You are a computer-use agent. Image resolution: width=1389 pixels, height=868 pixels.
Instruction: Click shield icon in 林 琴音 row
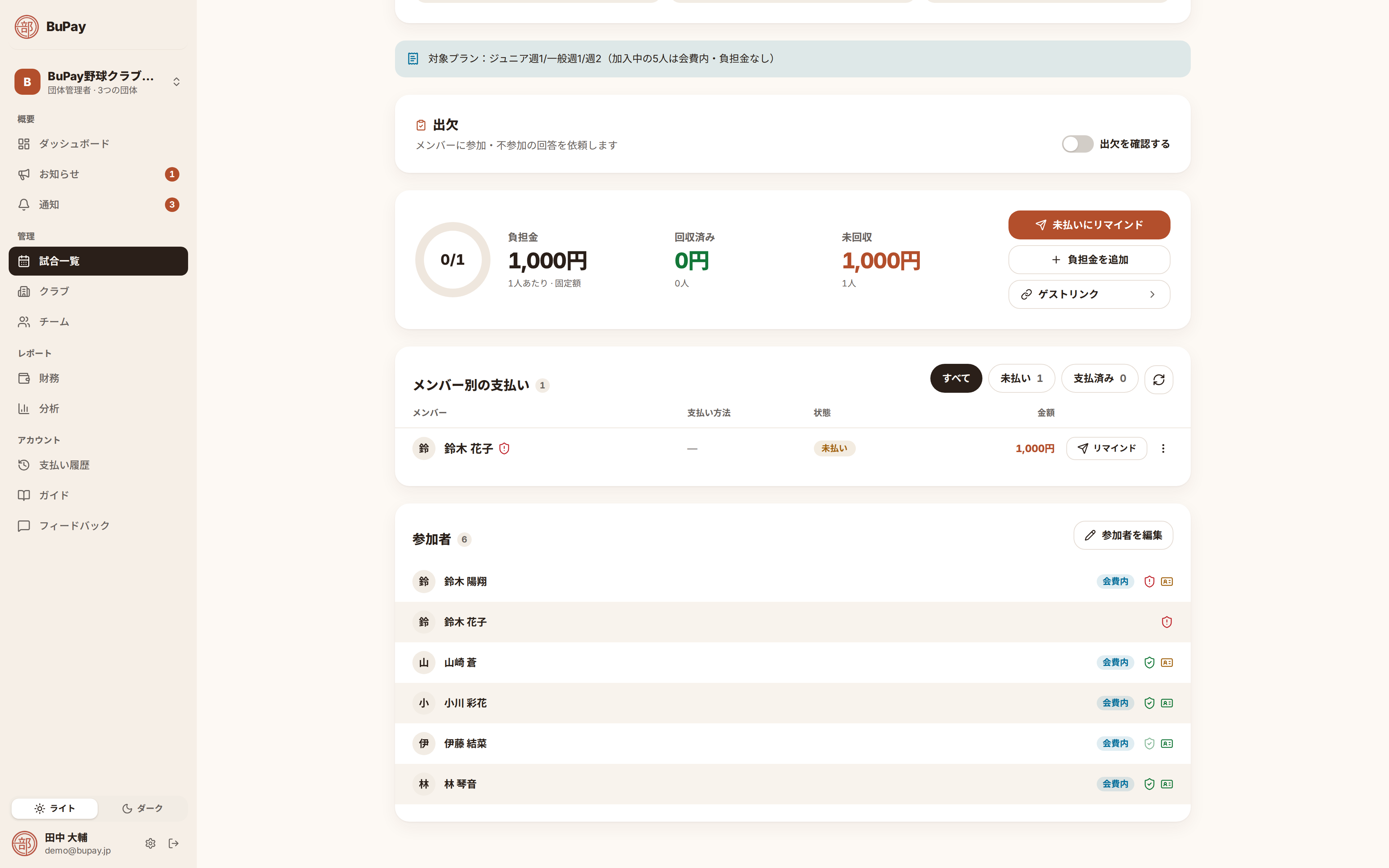point(1149,784)
